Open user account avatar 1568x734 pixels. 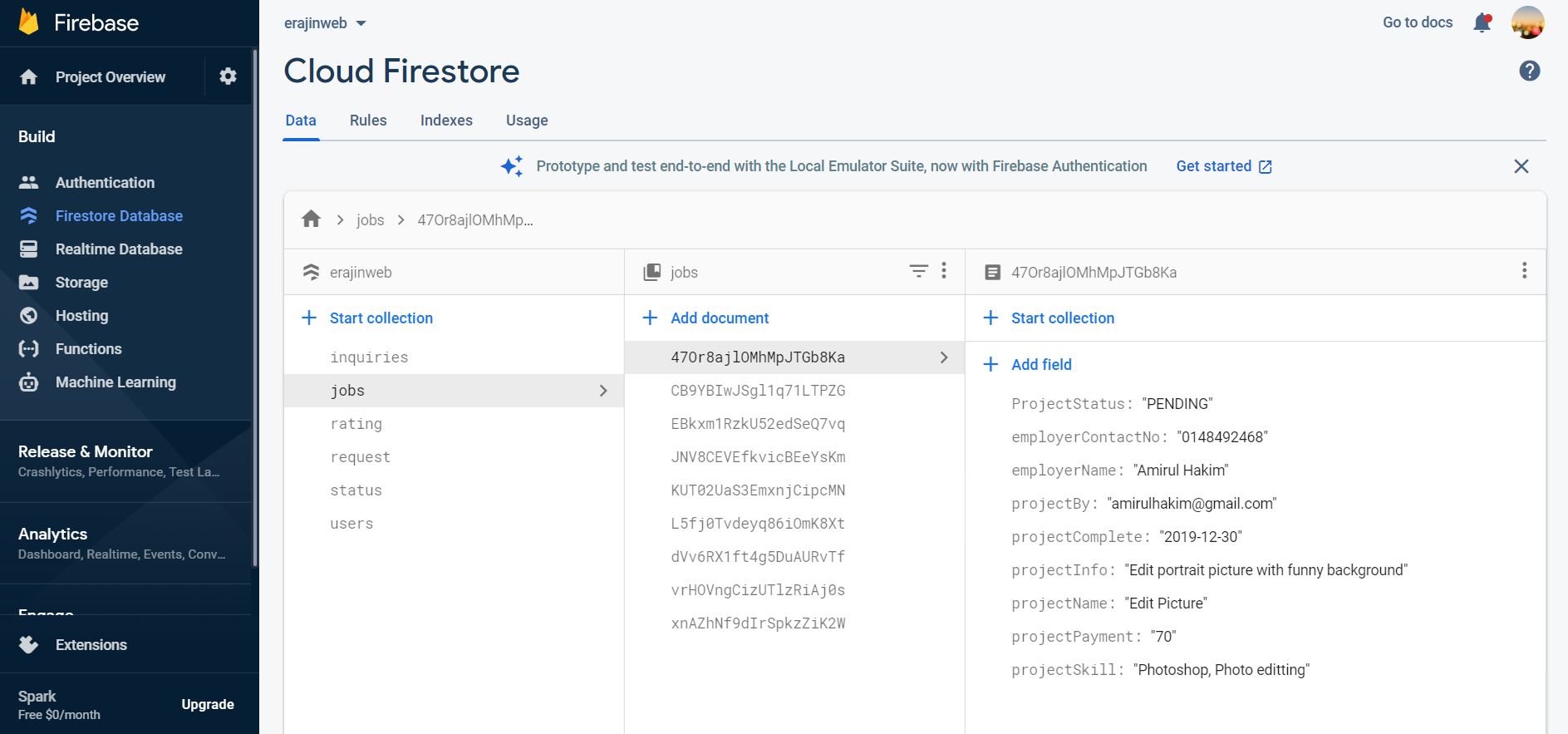coord(1527,22)
